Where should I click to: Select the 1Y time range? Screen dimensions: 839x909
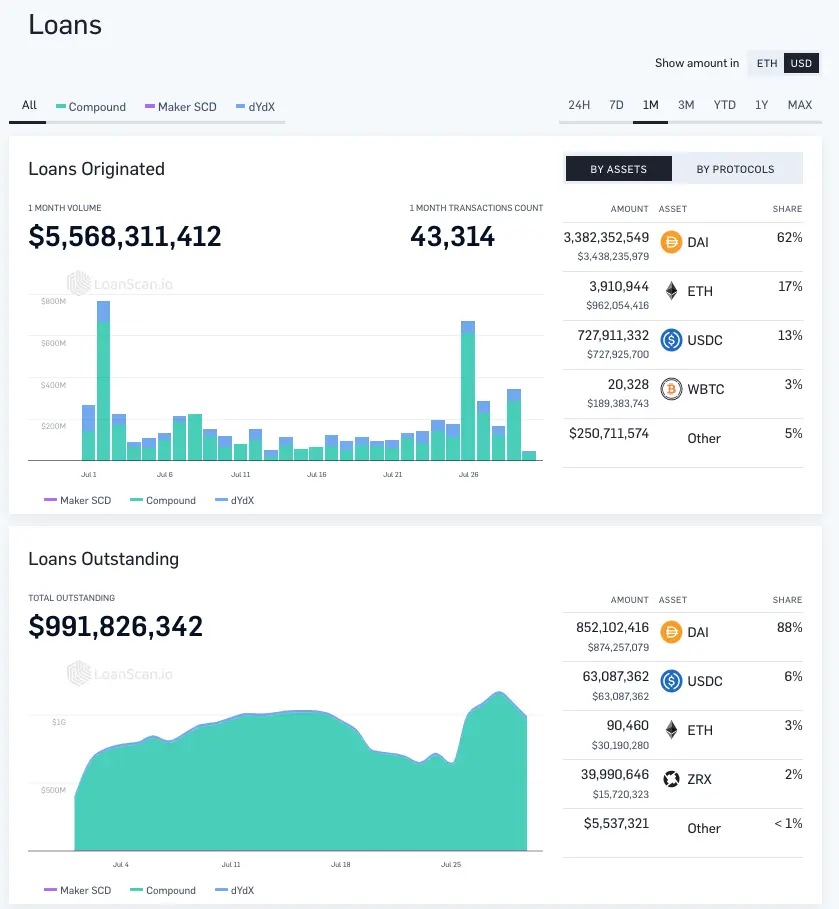761,105
